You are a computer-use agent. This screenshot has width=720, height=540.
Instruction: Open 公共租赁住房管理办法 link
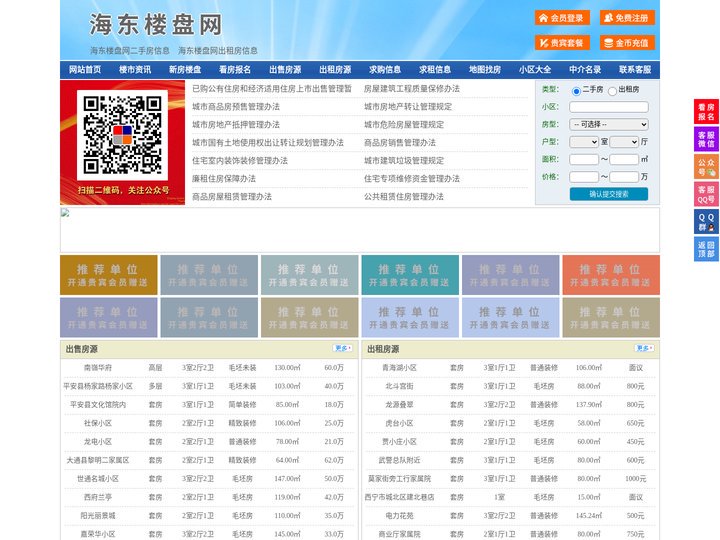pyautogui.click(x=404, y=197)
